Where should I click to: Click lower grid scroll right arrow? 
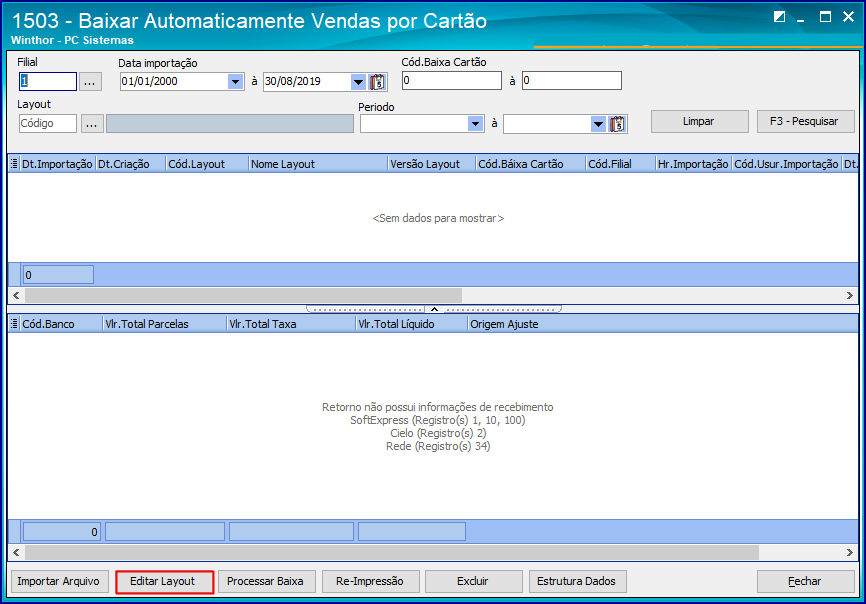point(849,552)
